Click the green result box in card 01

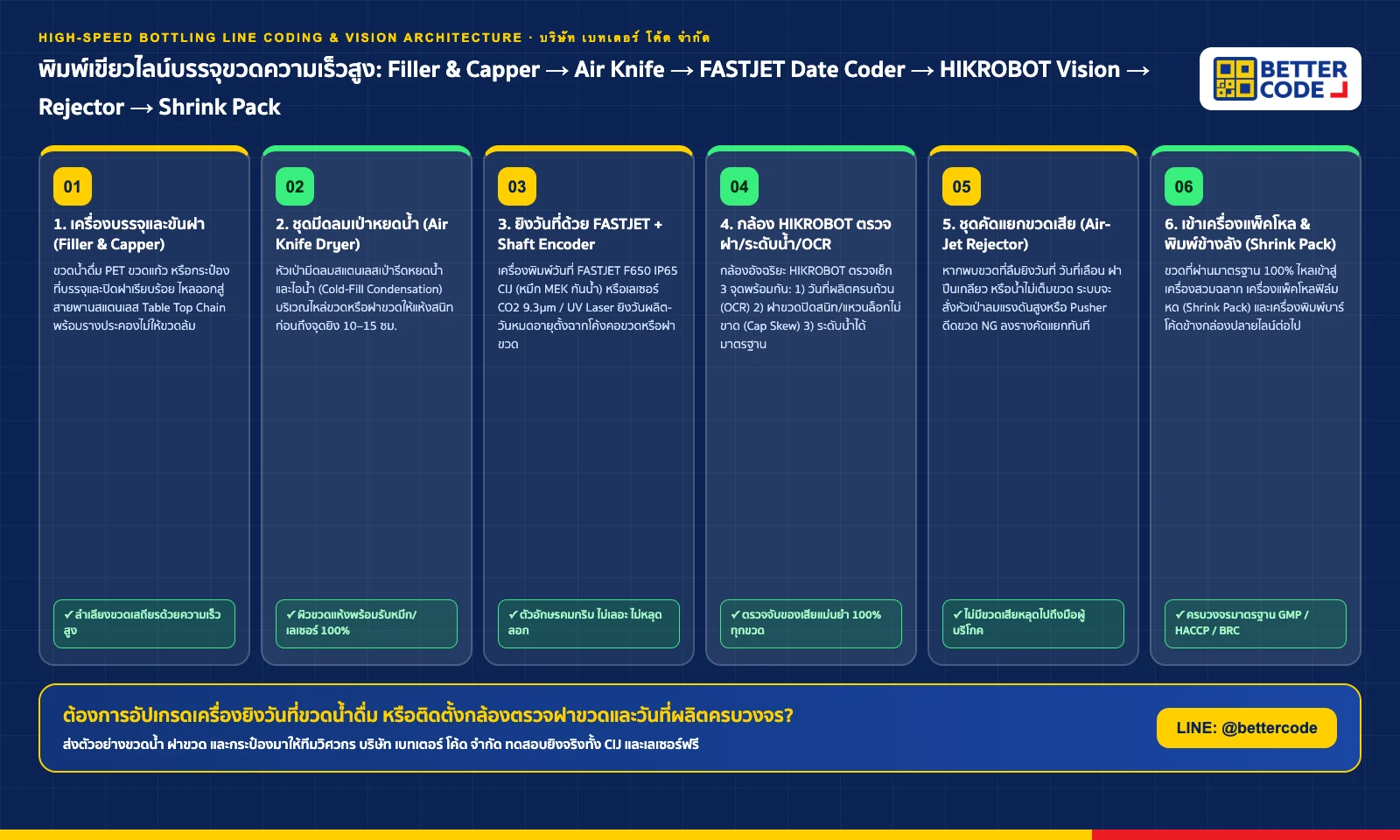click(144, 624)
